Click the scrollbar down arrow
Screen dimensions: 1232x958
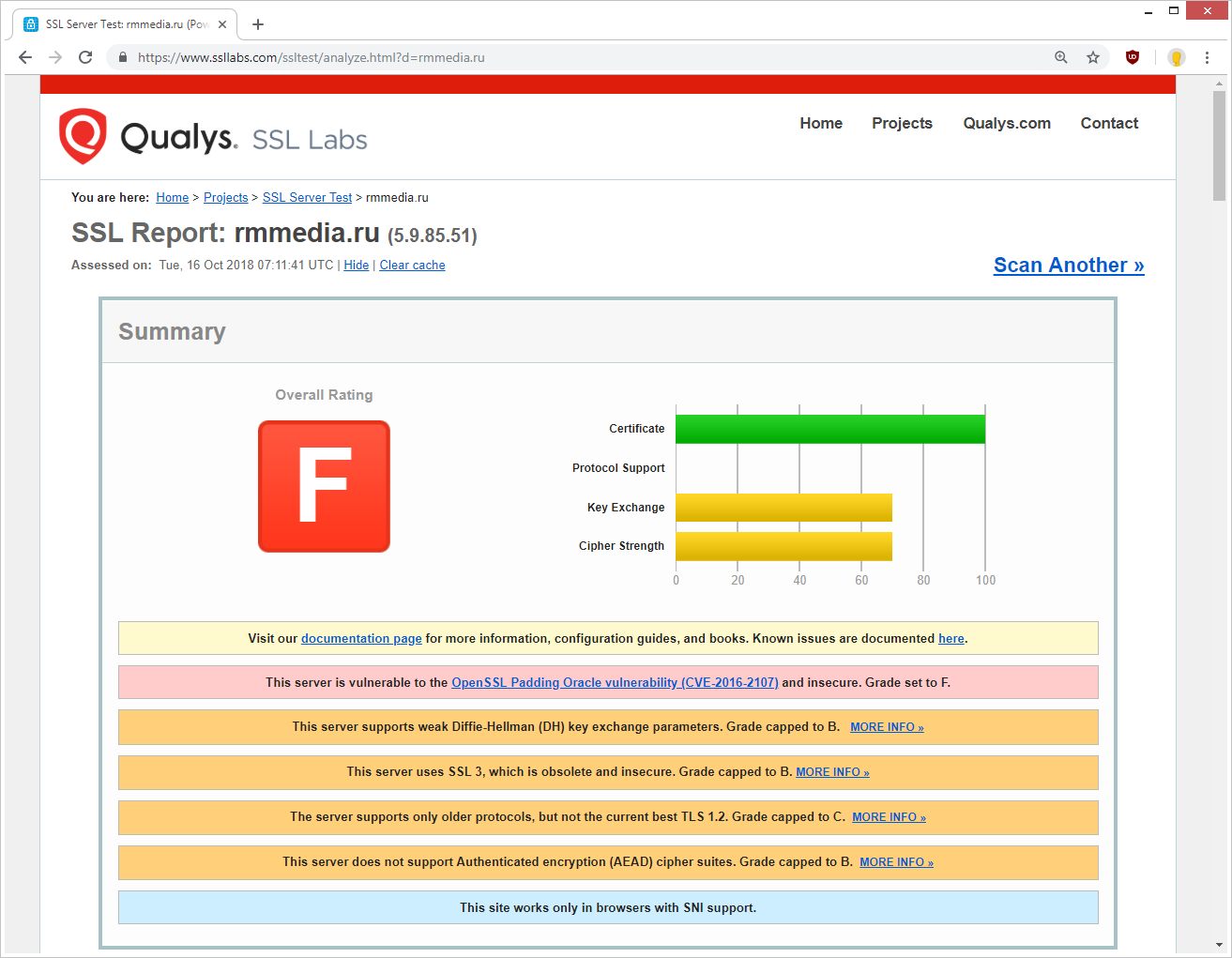(1219, 945)
